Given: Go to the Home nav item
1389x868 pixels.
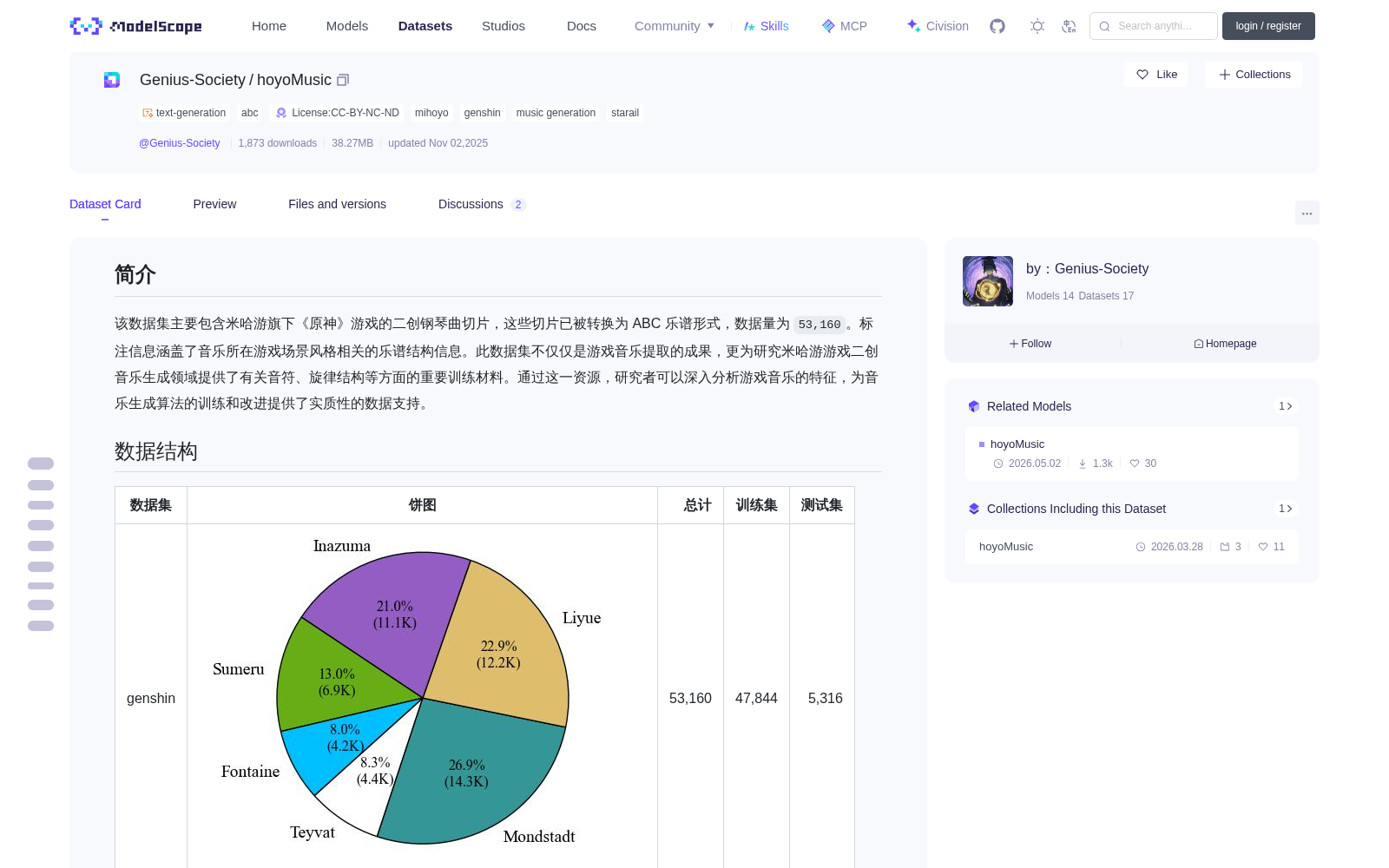Looking at the screenshot, I should (269, 26).
